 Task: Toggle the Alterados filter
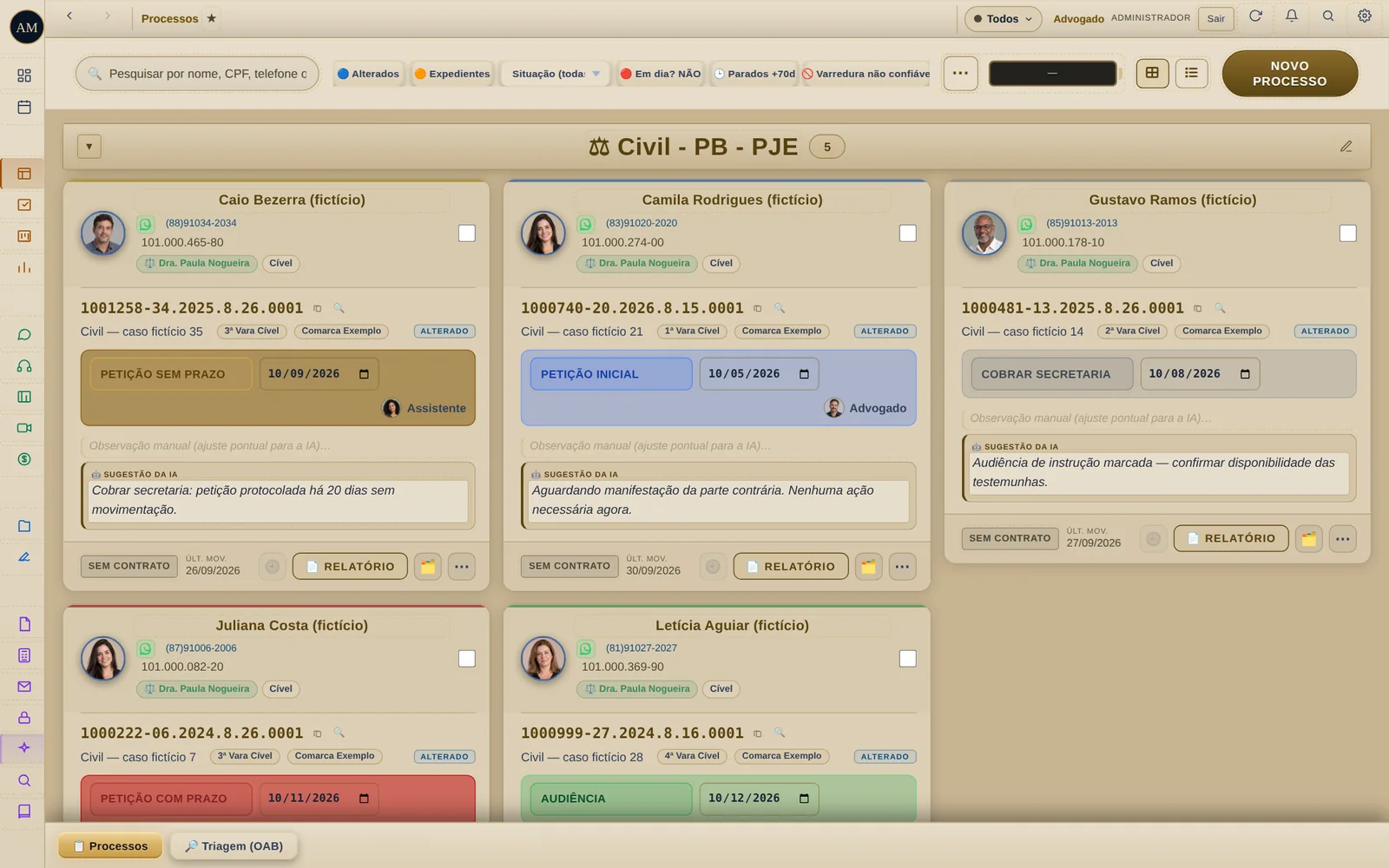369,74
